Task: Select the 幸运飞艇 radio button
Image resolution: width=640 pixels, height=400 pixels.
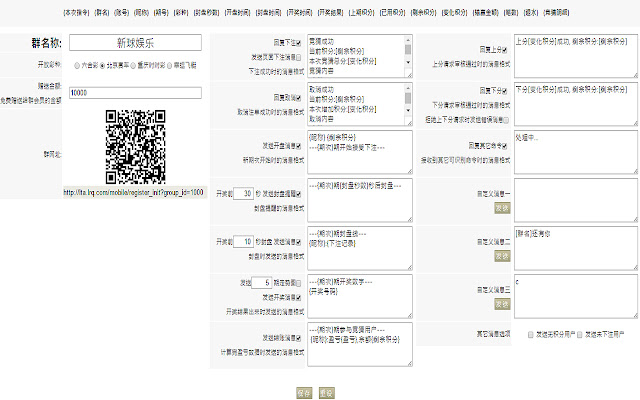Action: [169, 66]
